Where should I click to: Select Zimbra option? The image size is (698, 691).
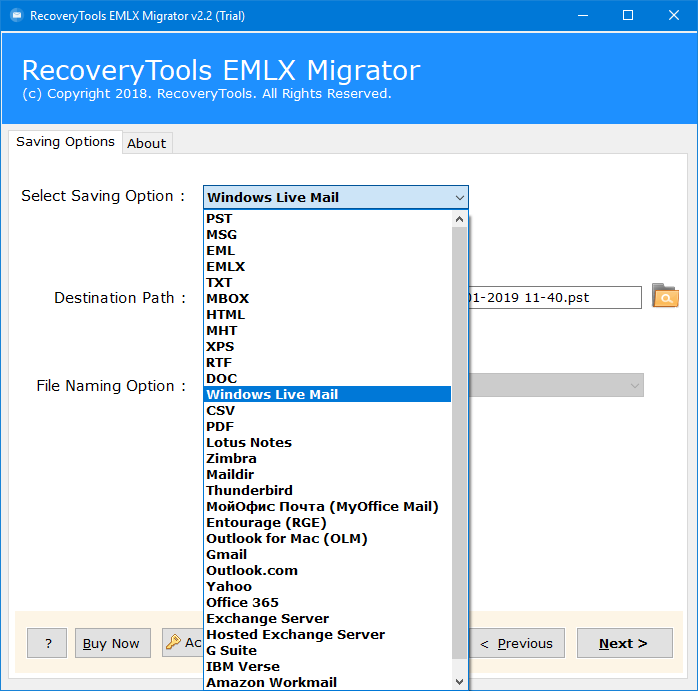327,459
